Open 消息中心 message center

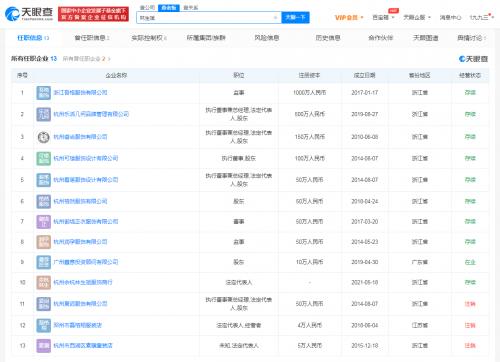point(450,17)
